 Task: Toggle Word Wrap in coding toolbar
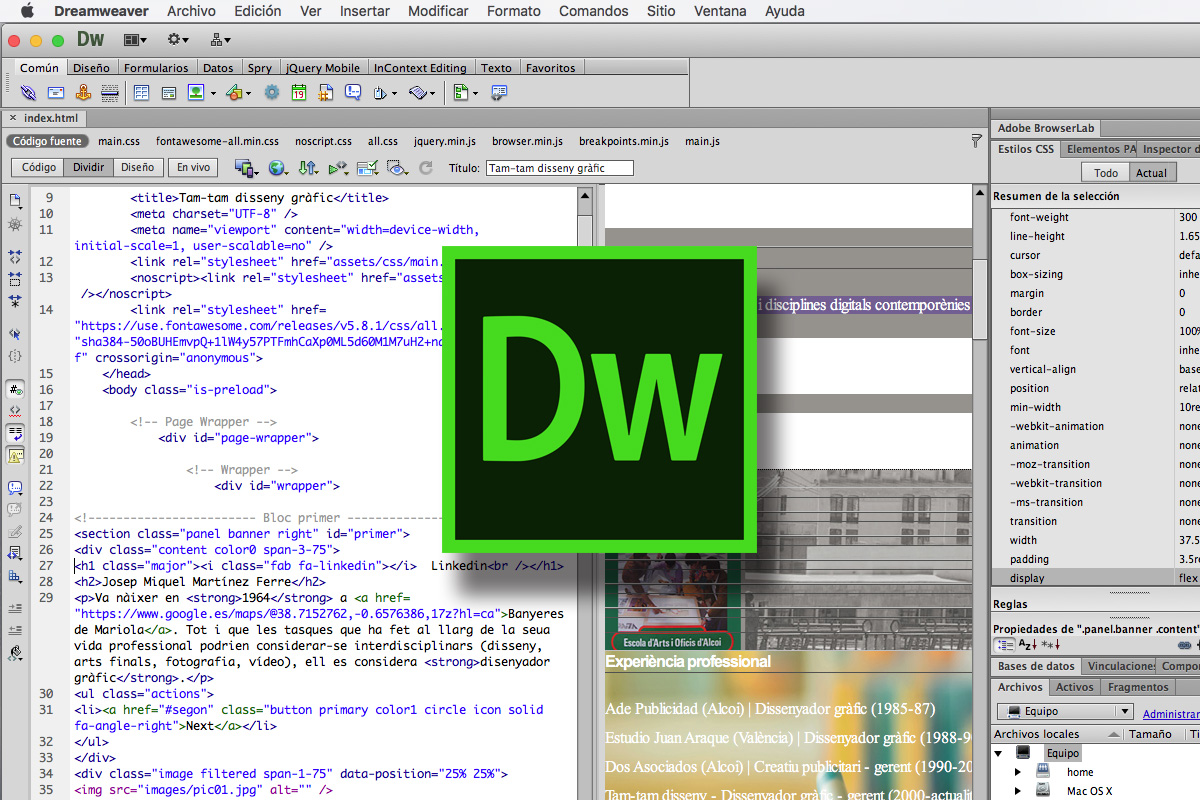coord(15,433)
